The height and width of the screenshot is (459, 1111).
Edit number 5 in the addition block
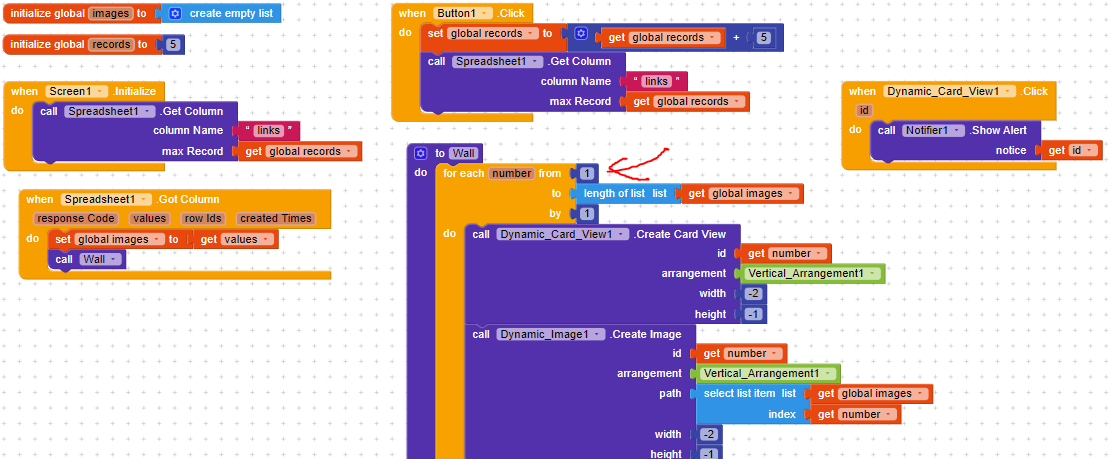tap(762, 37)
